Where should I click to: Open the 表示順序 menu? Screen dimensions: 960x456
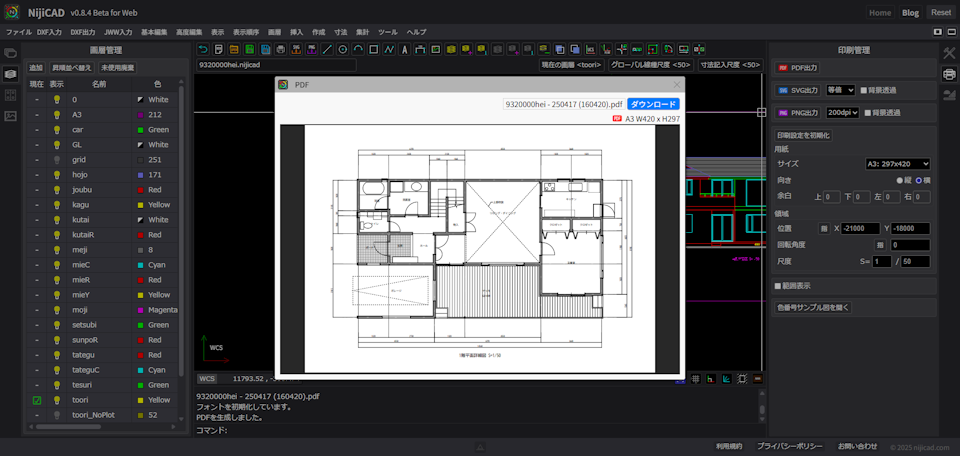246,32
